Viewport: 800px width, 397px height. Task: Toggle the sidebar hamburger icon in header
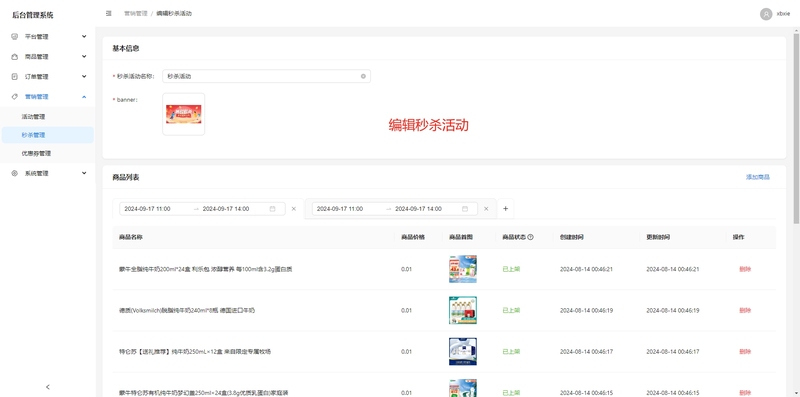coord(109,14)
